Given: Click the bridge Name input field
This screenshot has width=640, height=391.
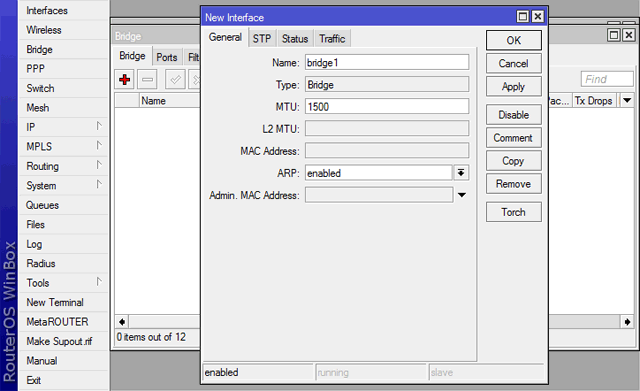Looking at the screenshot, I should point(387,62).
